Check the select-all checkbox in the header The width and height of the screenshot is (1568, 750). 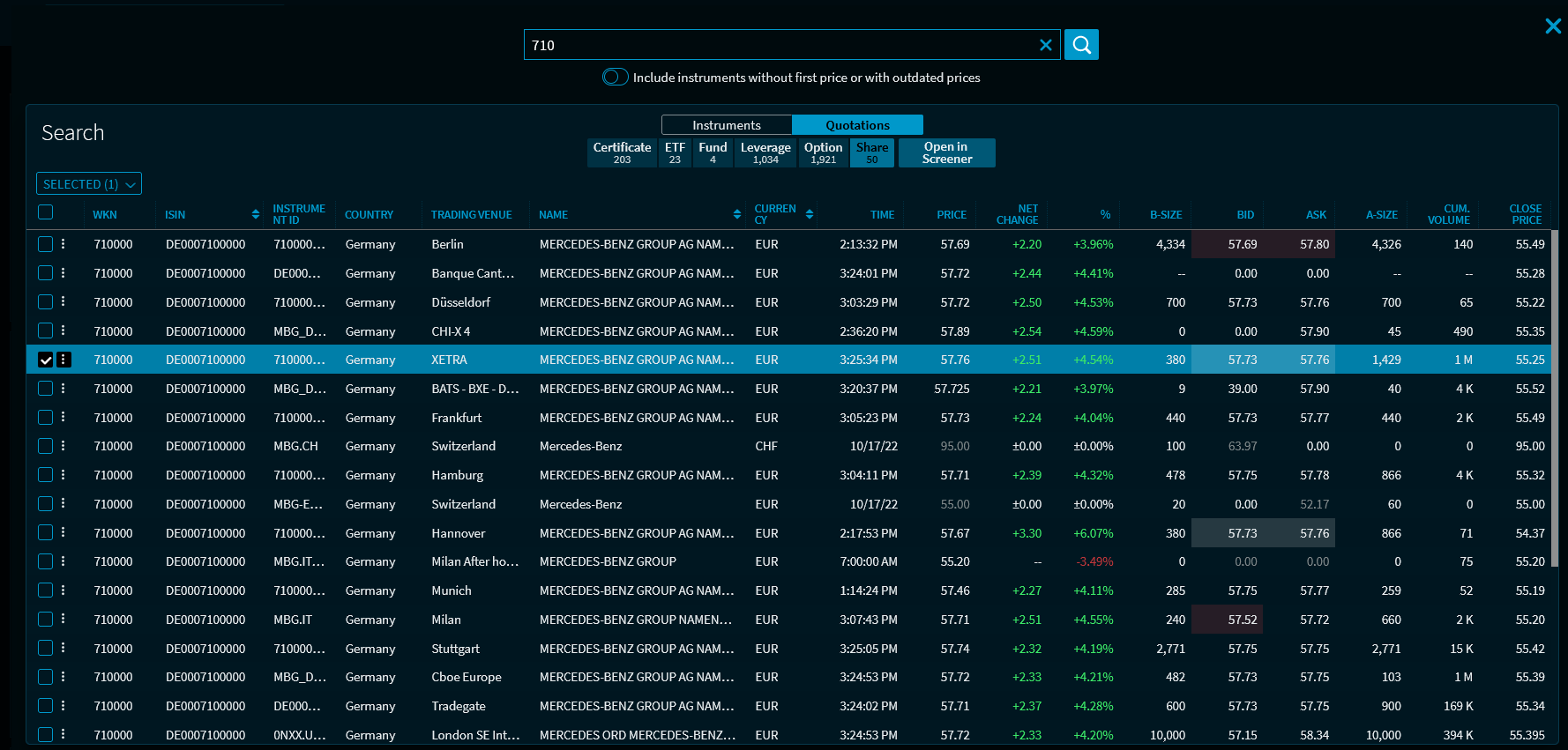pyautogui.click(x=46, y=212)
